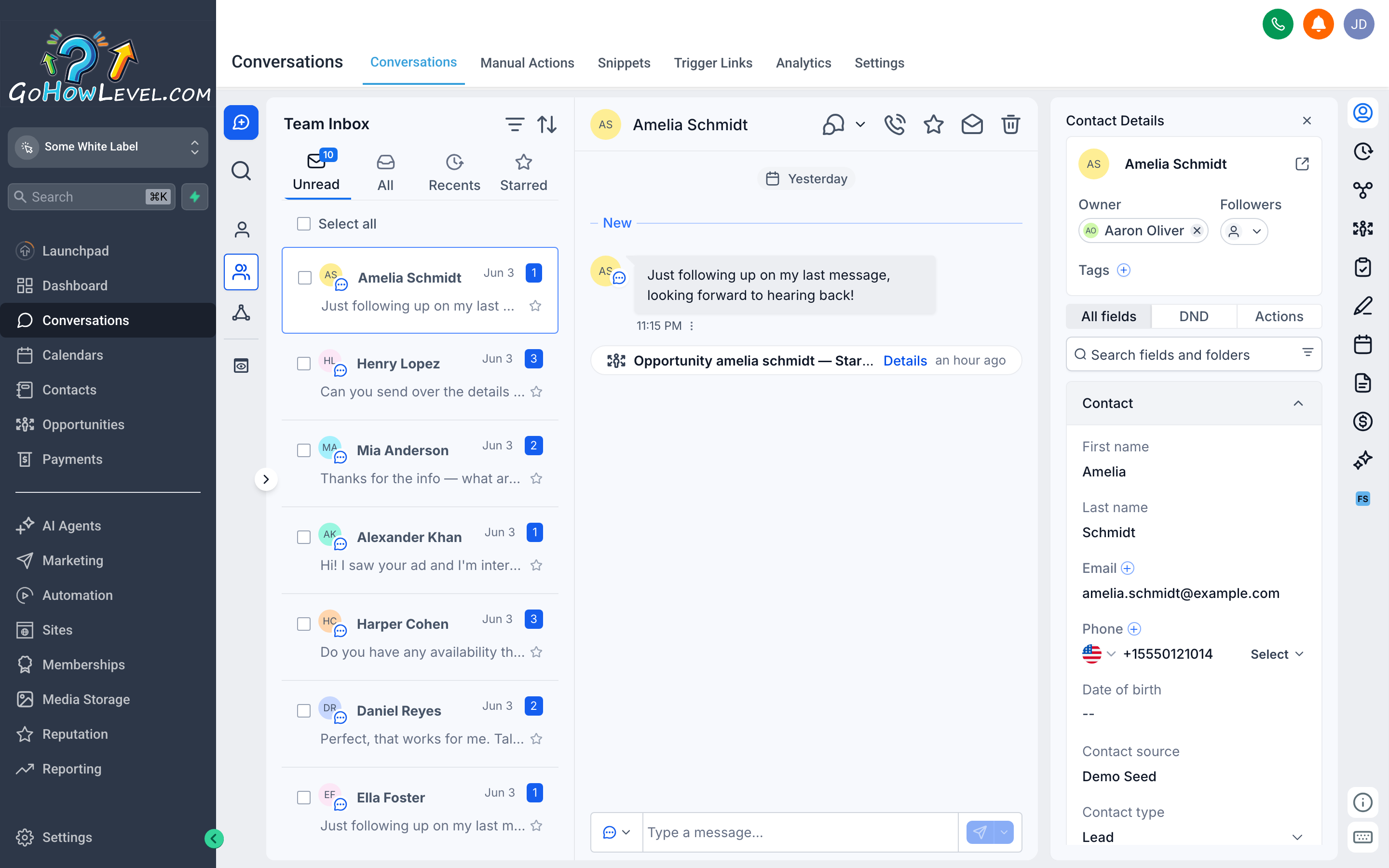Check the Harper Cohen conversation checkbox
The image size is (1389, 868).
click(304, 624)
